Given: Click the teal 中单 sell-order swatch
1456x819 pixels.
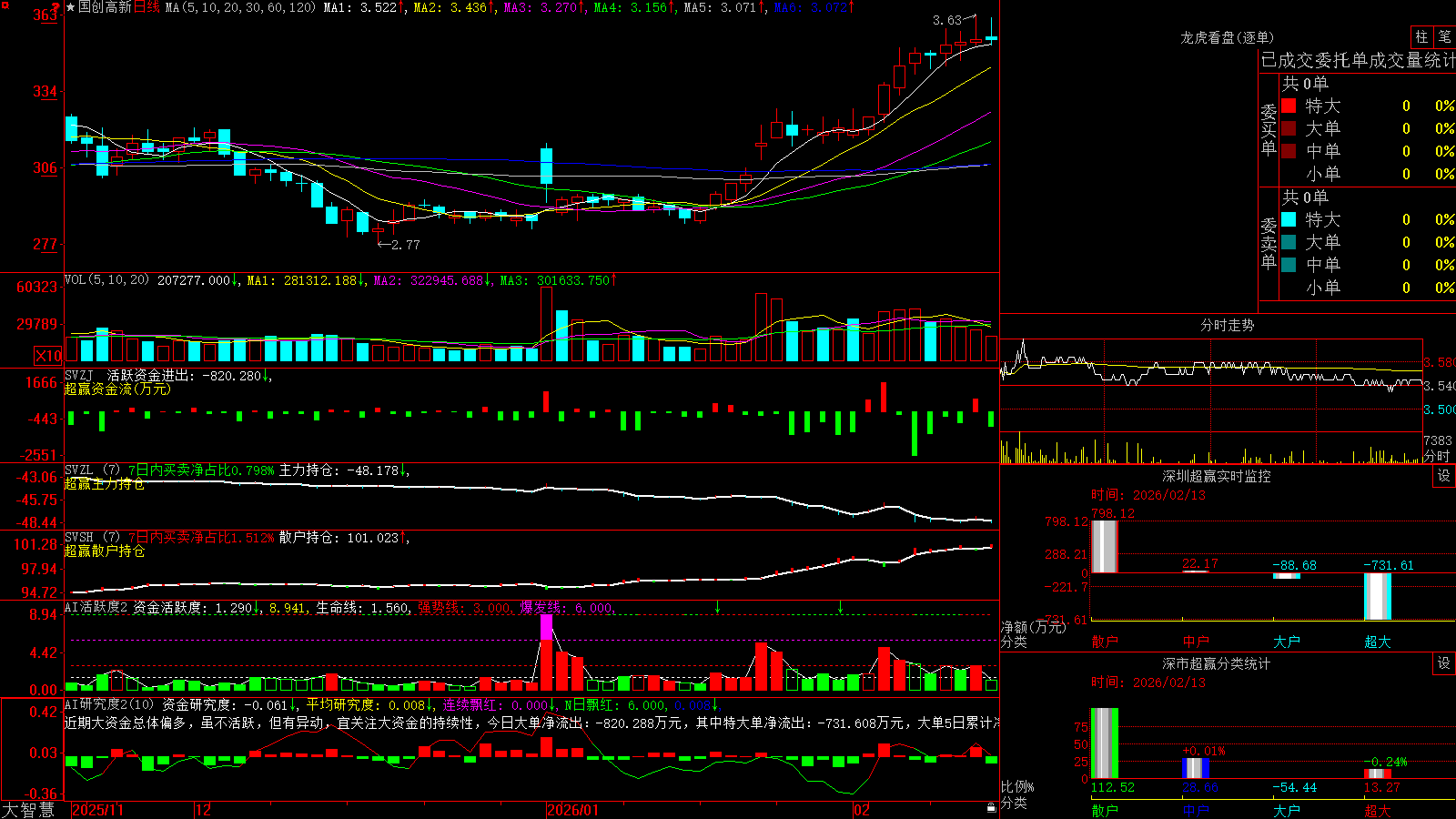Looking at the screenshot, I should pyautogui.click(x=1289, y=265).
